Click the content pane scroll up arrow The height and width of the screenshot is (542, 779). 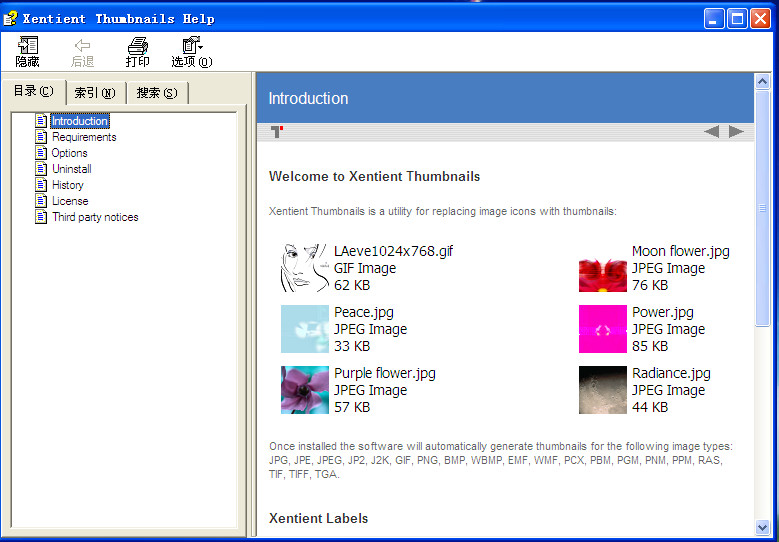(763, 82)
